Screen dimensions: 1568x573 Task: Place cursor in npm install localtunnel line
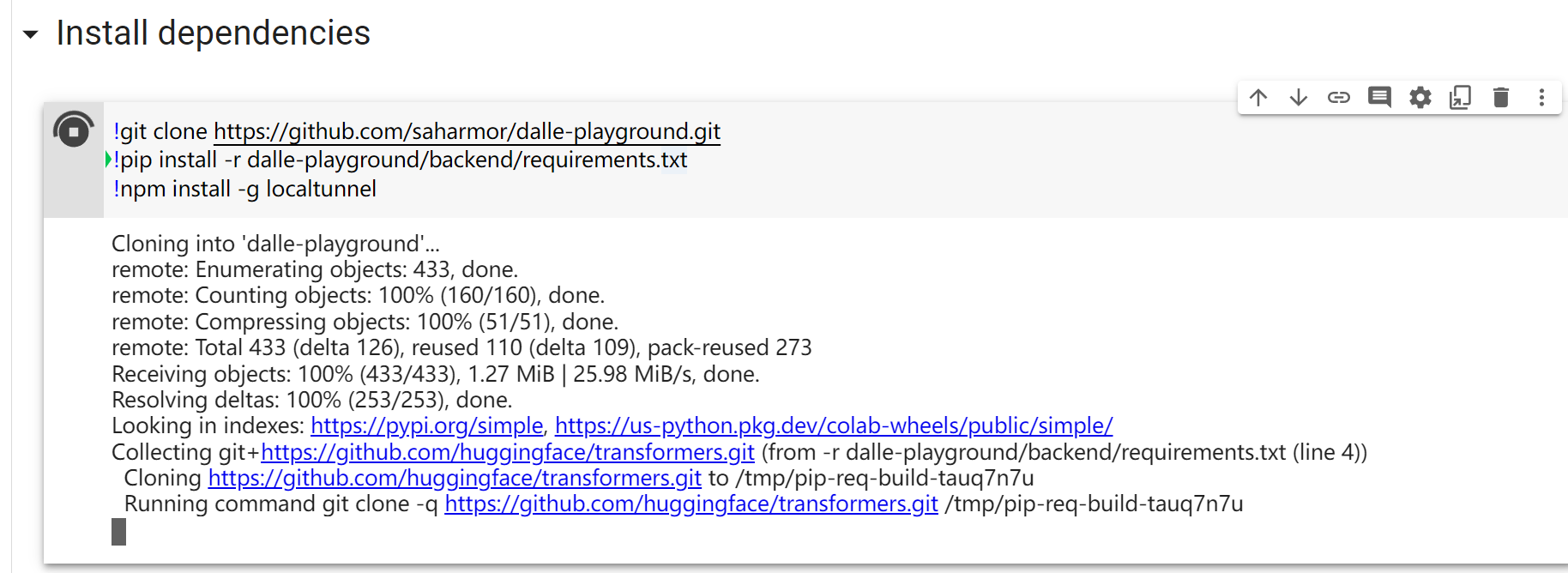pos(244,189)
